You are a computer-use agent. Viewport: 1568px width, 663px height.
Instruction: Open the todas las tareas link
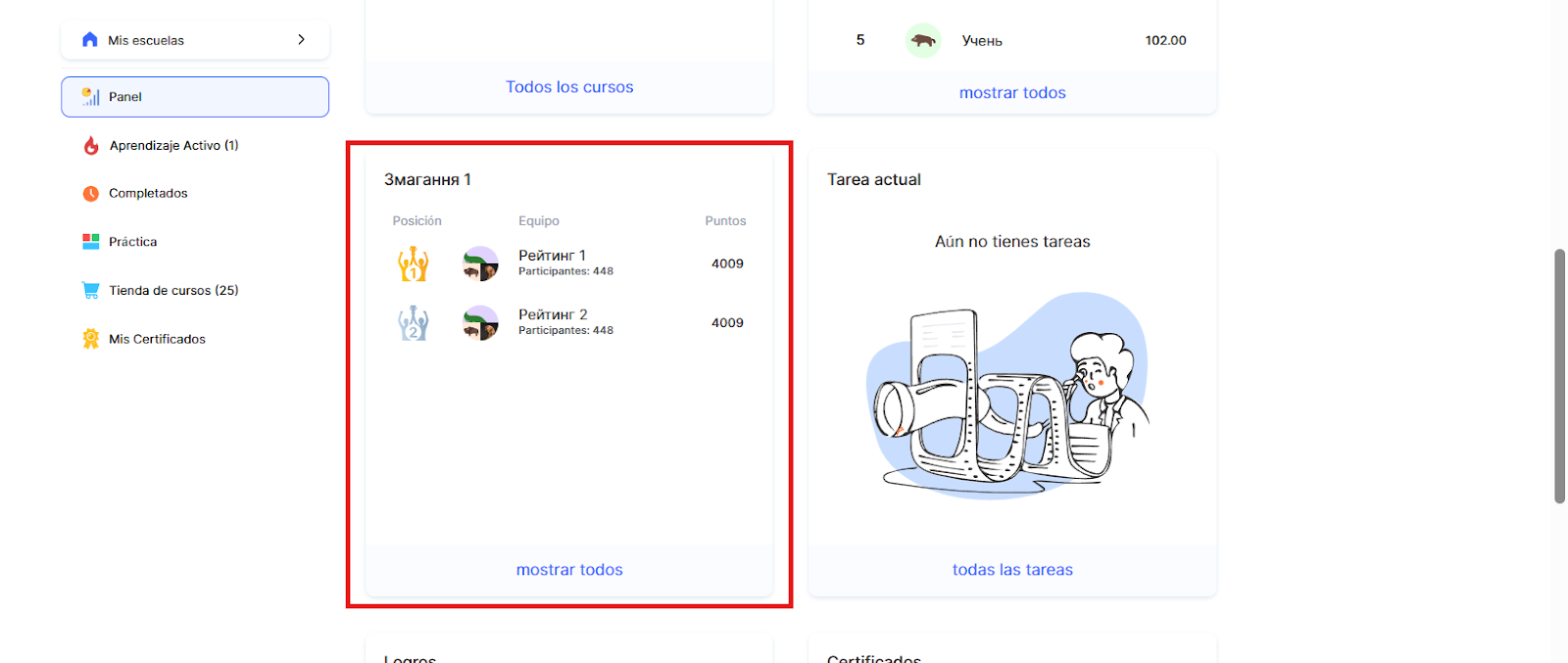(x=1012, y=570)
